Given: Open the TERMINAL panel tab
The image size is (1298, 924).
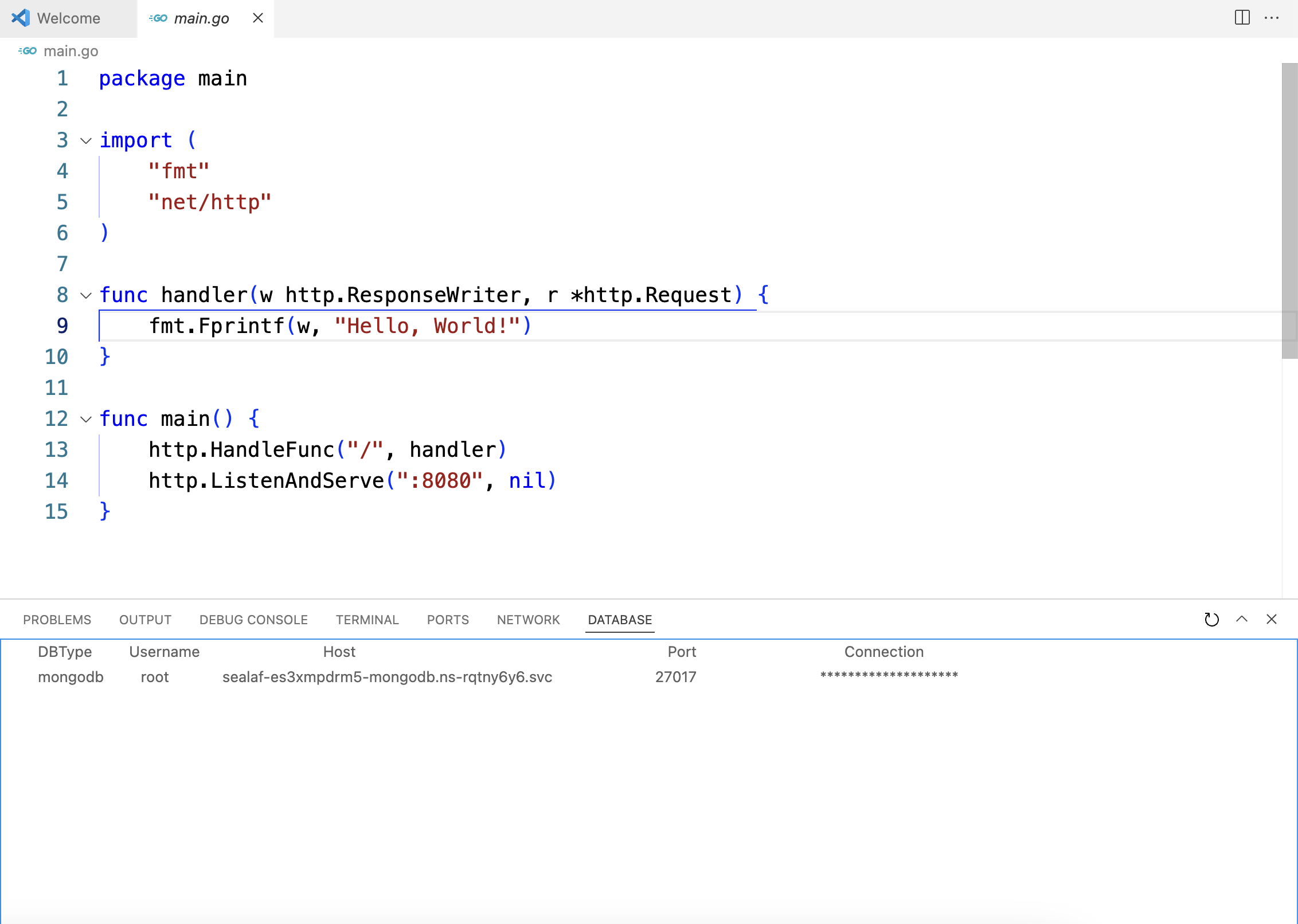Looking at the screenshot, I should point(367,620).
